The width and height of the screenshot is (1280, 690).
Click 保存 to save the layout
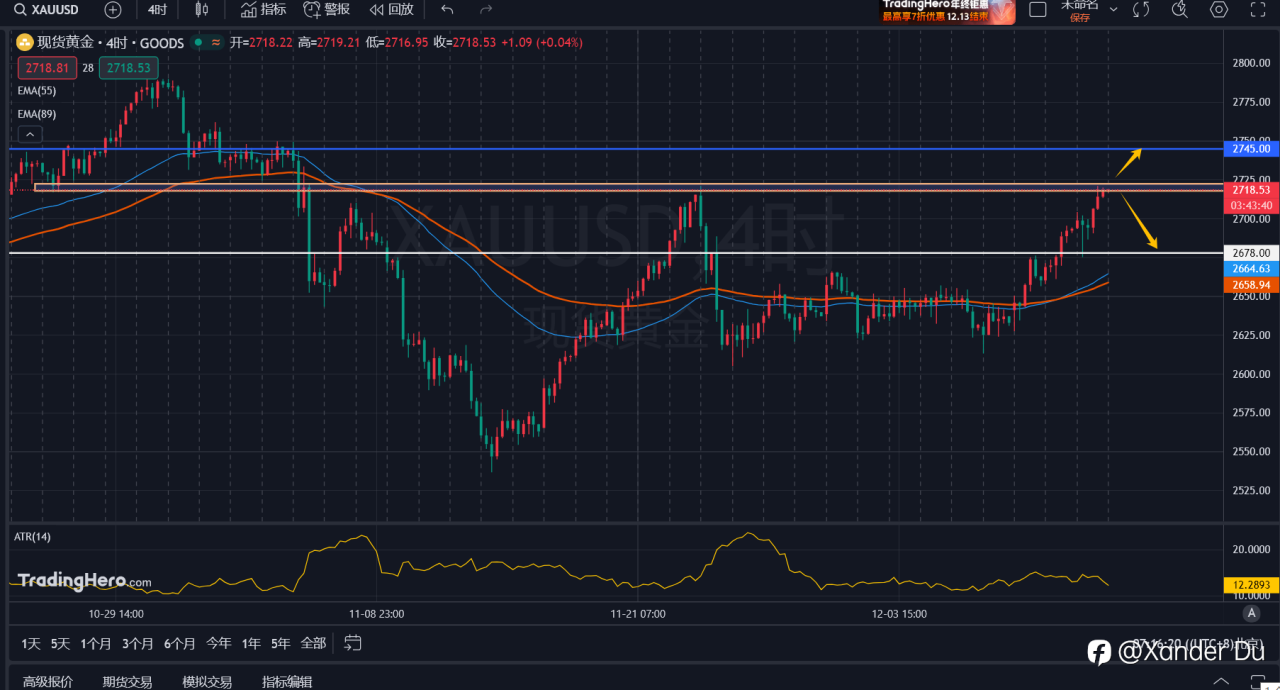tap(1080, 17)
